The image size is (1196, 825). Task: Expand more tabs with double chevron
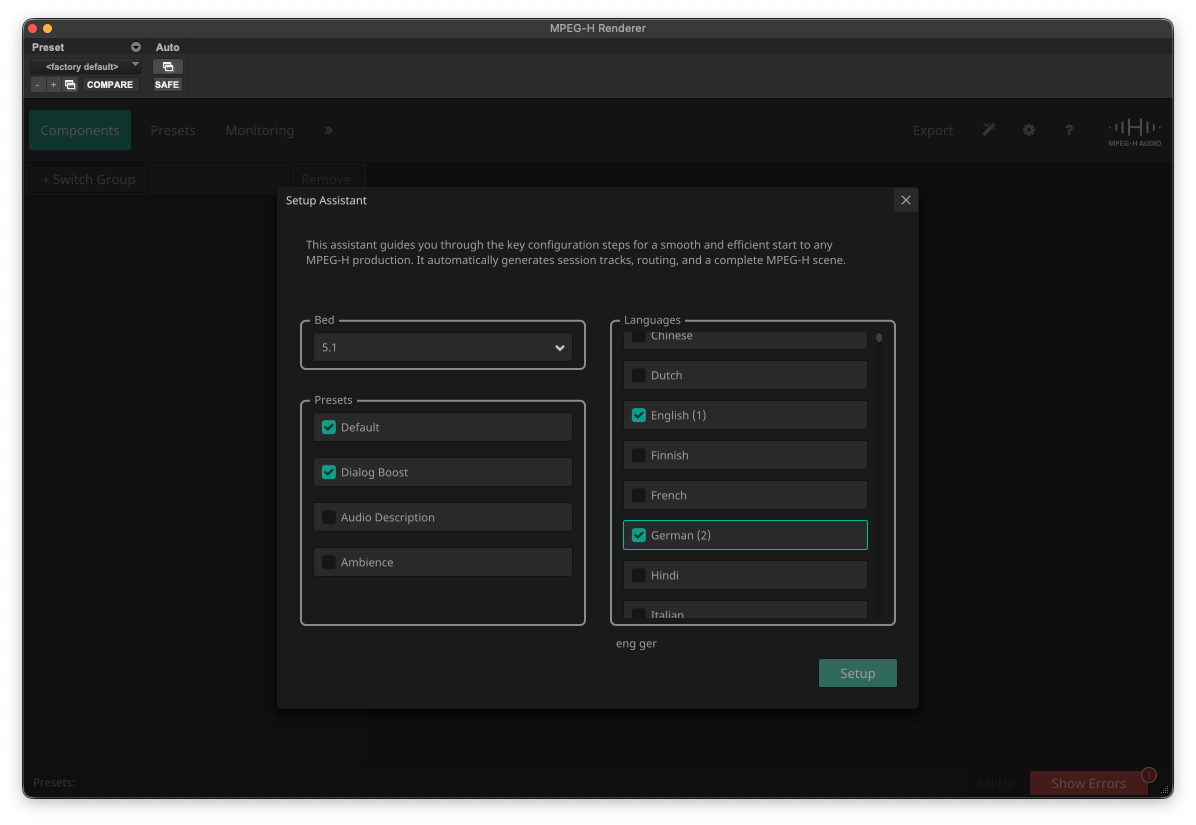pos(329,130)
